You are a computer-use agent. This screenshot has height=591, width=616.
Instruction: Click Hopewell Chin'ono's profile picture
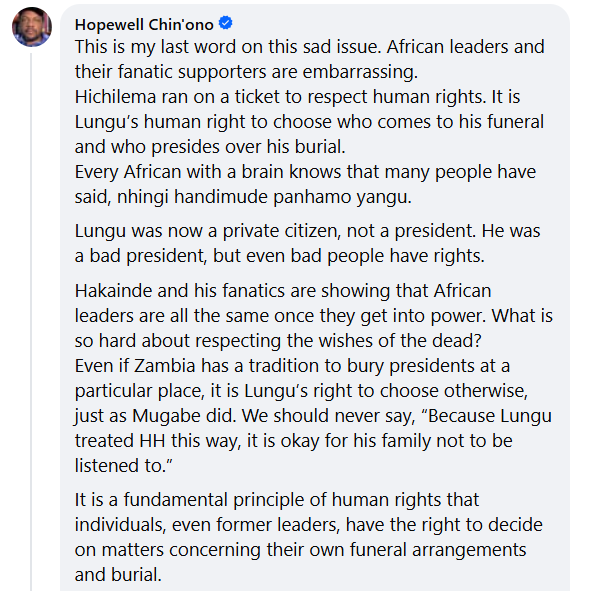tap(31, 27)
